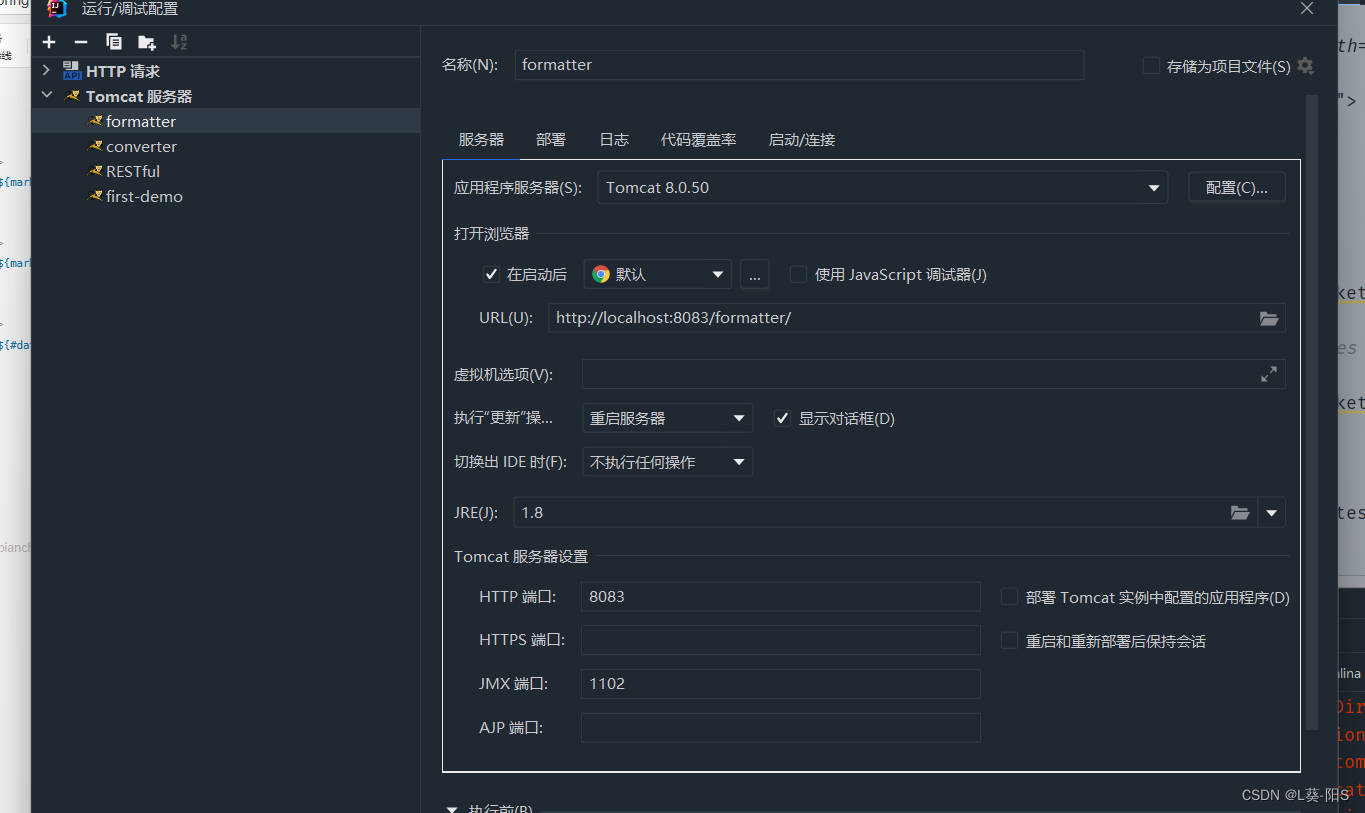Open the update action restart server dropdown

[667, 418]
